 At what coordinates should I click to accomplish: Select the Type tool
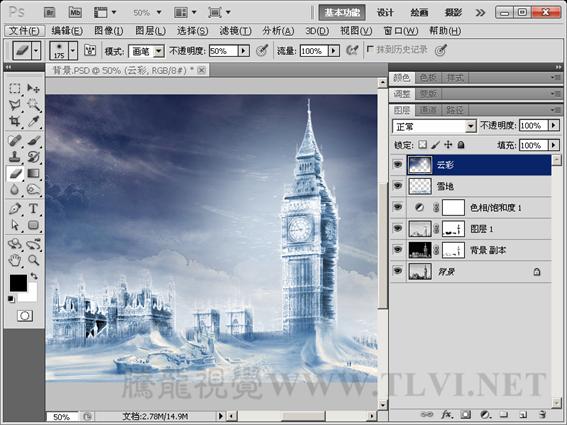pyautogui.click(x=33, y=209)
